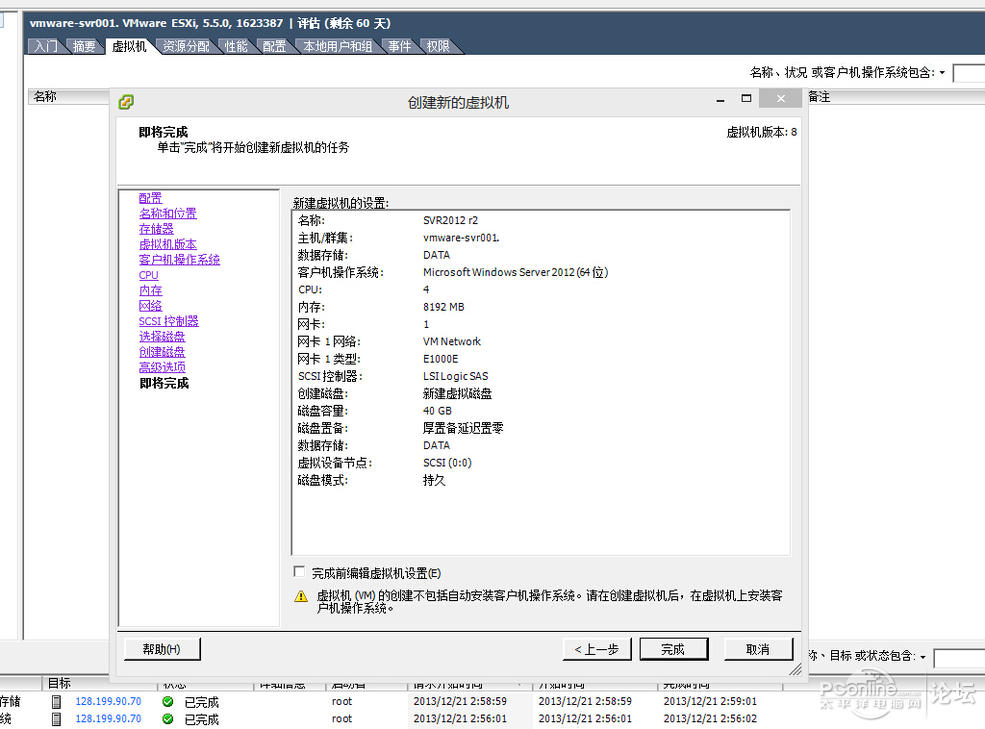985x729 pixels.
Task: Click the 完成 button to finish
Action: click(673, 649)
